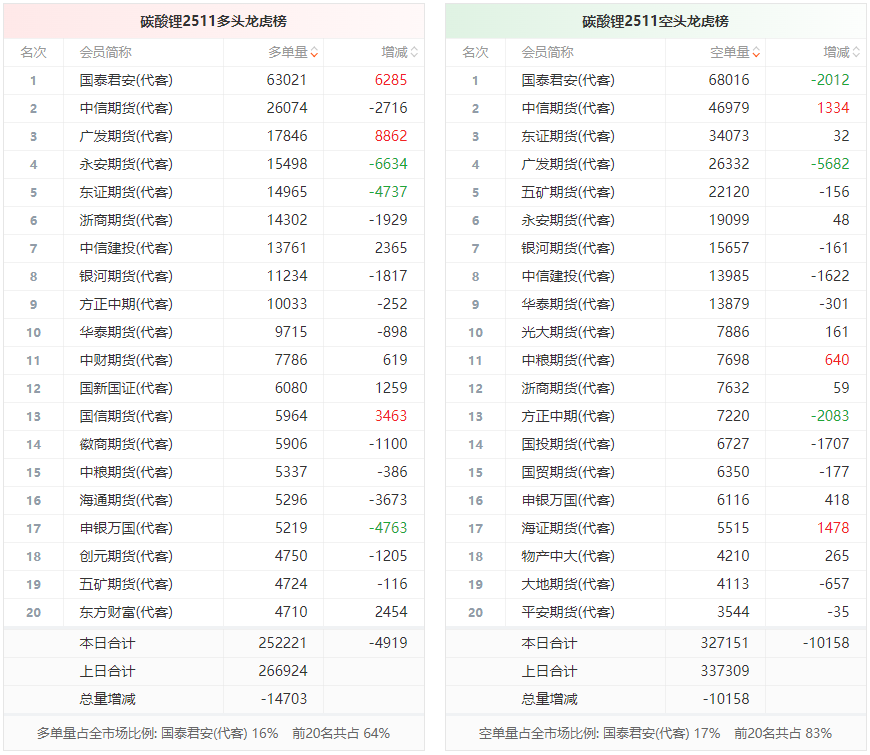Select 东证期货(代客) in short table
The height and width of the screenshot is (755, 870).
point(568,136)
